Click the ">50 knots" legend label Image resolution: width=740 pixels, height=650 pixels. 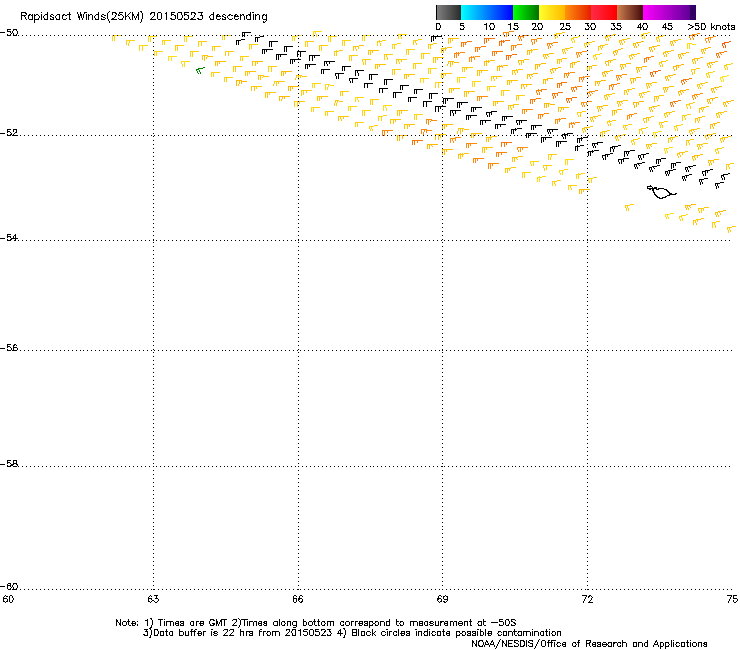[711, 27]
